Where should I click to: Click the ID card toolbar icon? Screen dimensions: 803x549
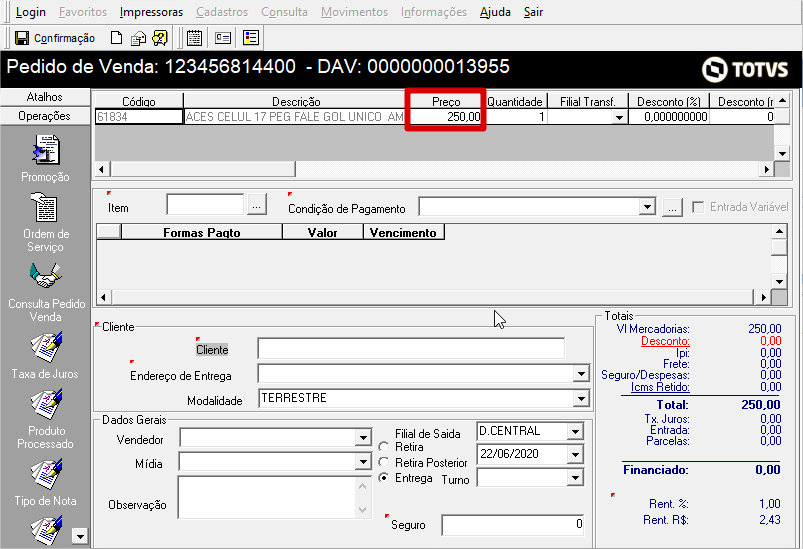tap(223, 38)
